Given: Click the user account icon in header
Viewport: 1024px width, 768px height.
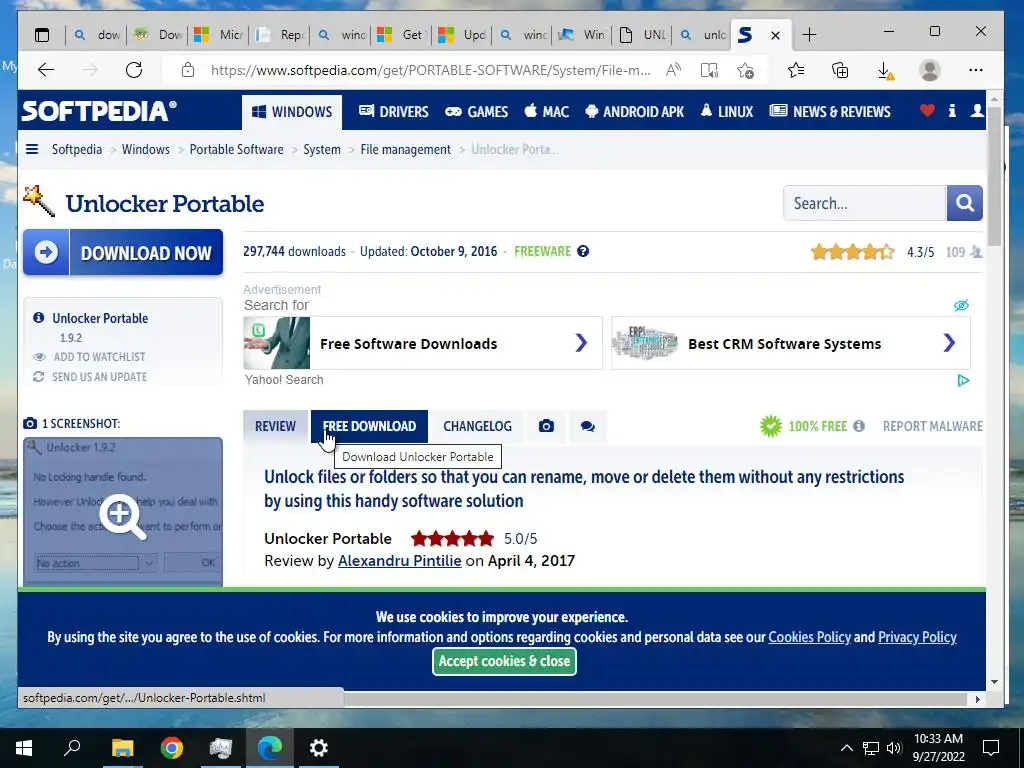Looking at the screenshot, I should tap(977, 111).
